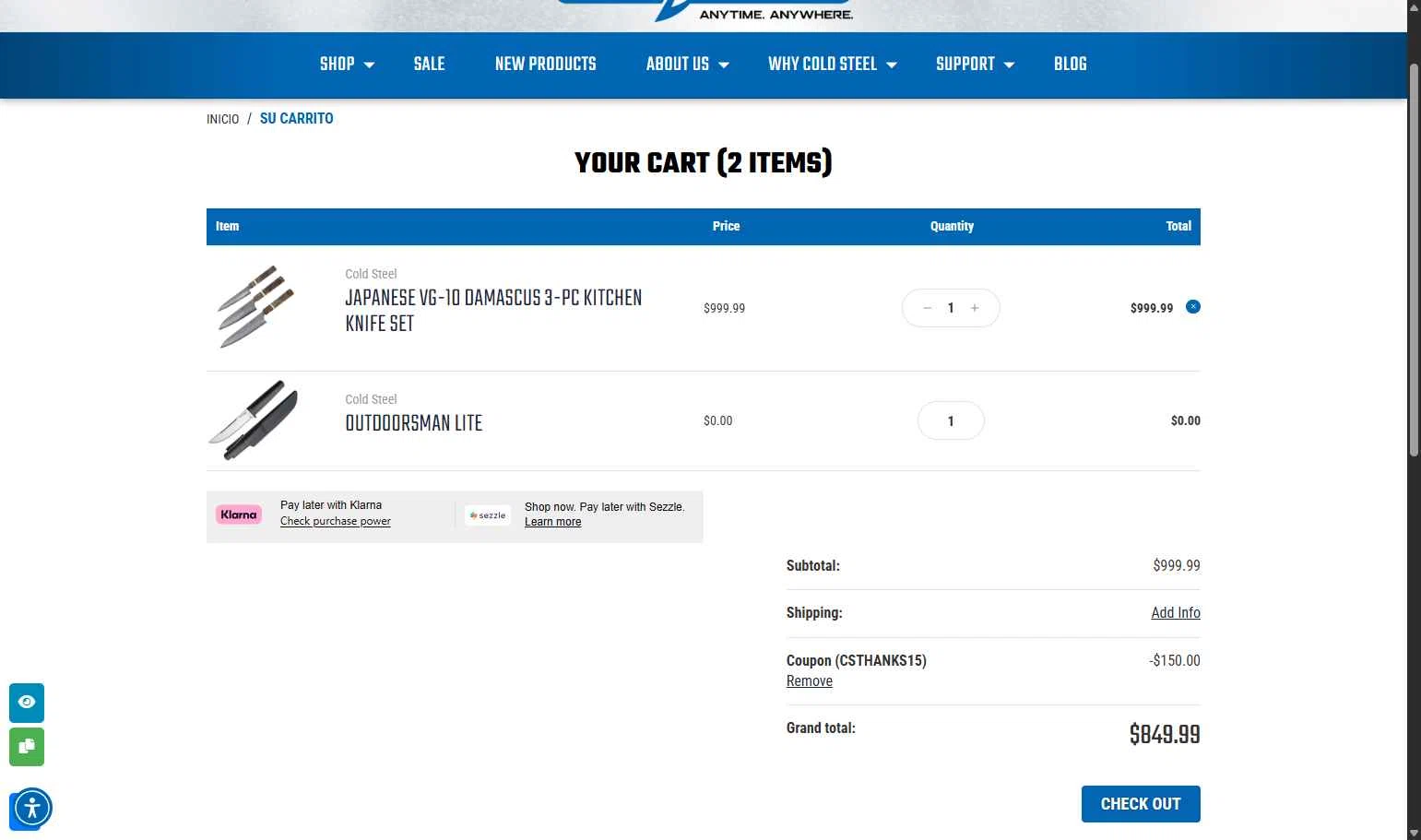Increase quantity of Damascus knife set

point(975,308)
